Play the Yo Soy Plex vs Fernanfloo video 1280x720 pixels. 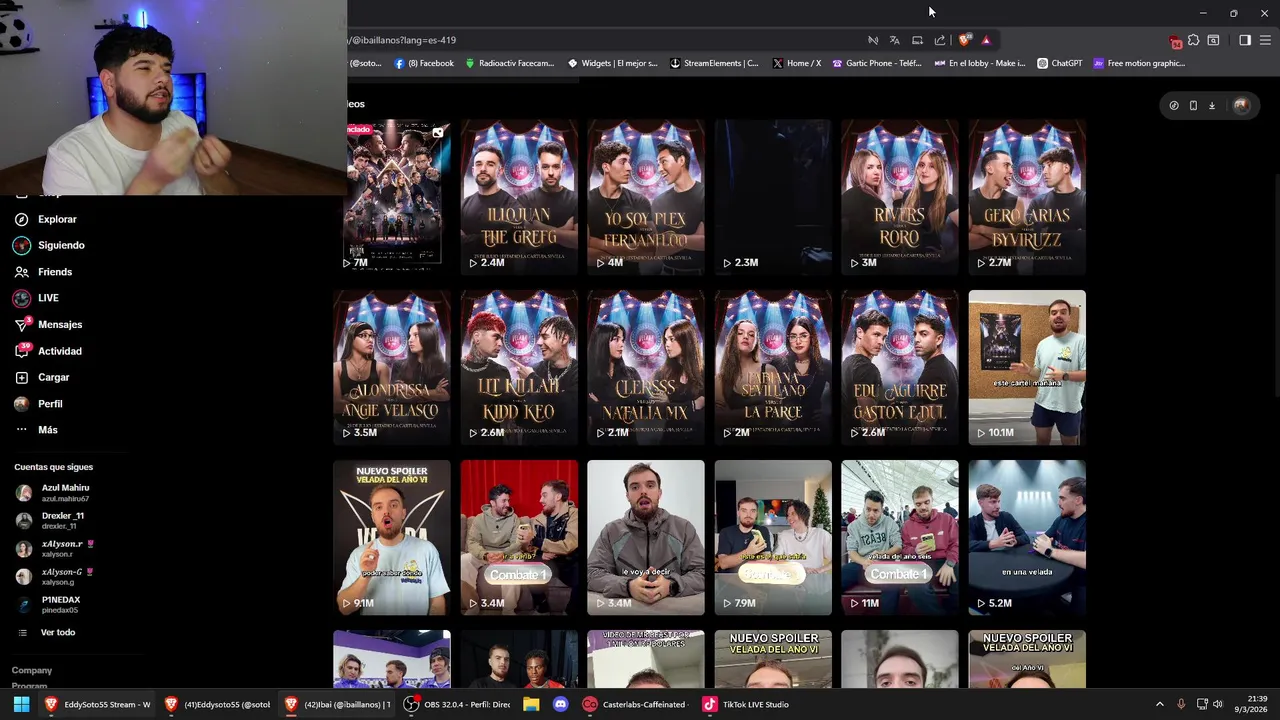click(x=646, y=197)
